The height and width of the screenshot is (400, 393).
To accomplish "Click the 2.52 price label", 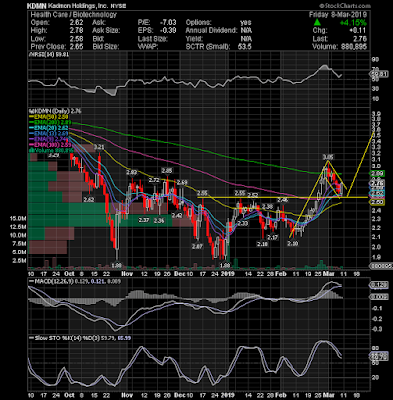I will (252, 194).
